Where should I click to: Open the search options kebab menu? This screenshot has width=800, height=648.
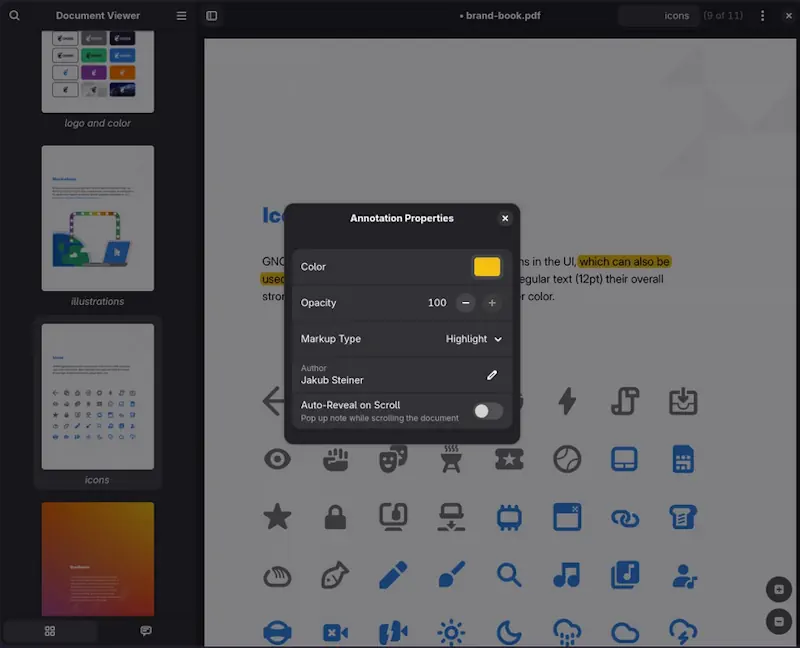tap(761, 15)
